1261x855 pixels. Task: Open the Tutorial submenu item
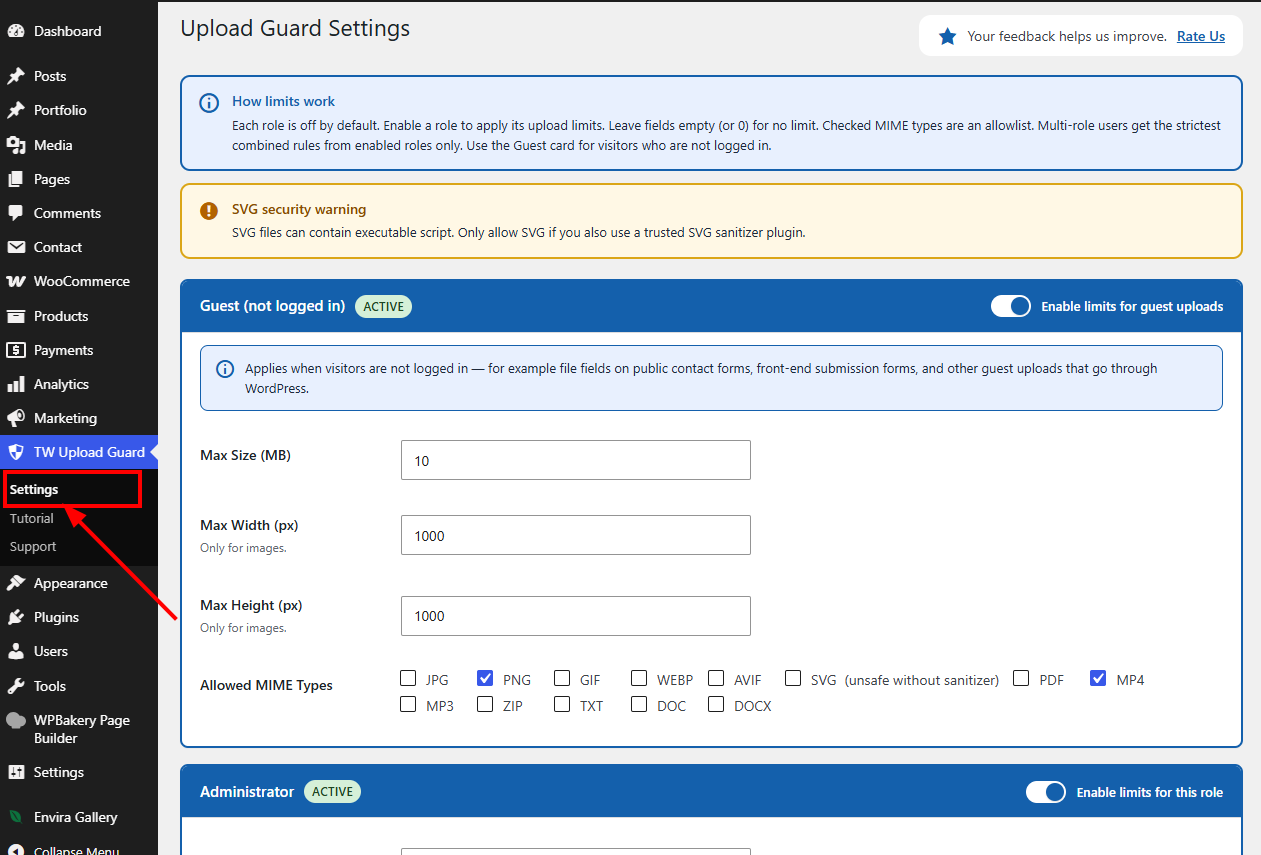coord(32,518)
